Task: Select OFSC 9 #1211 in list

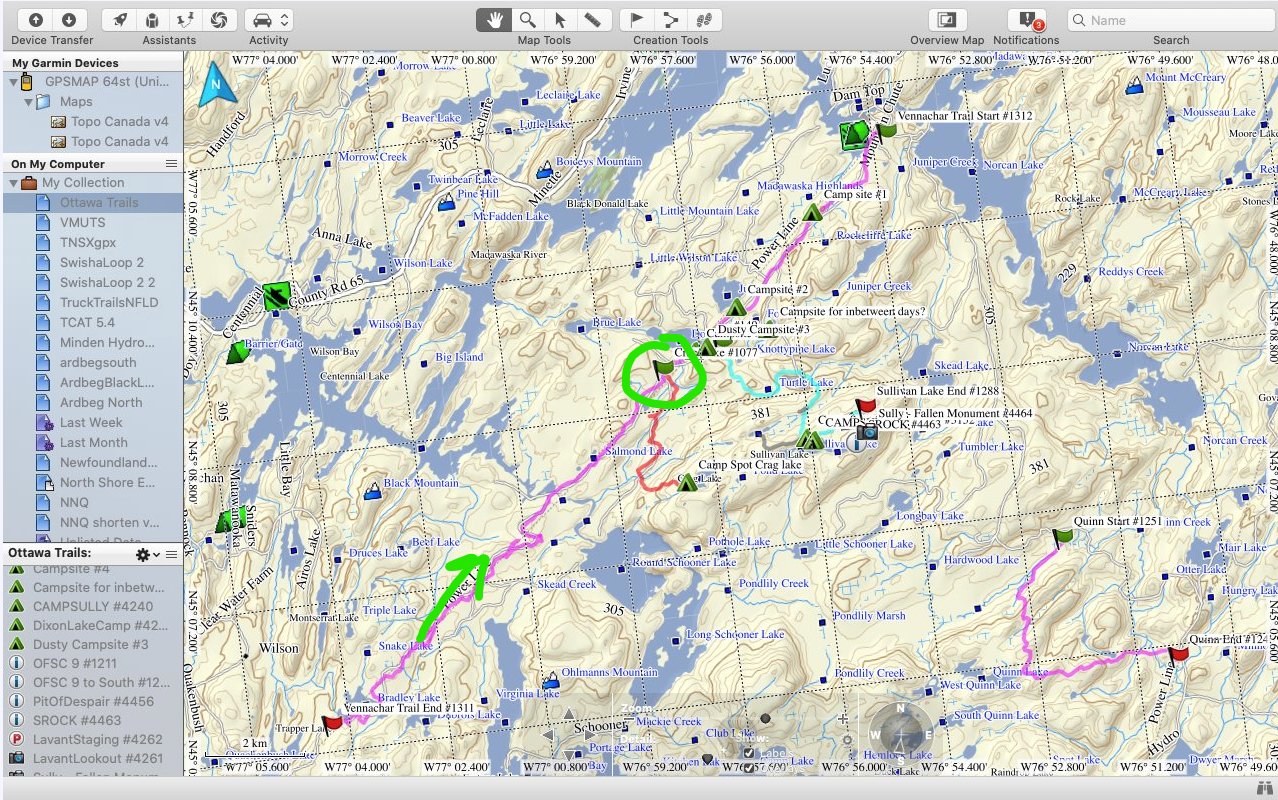Action: click(x=92, y=663)
